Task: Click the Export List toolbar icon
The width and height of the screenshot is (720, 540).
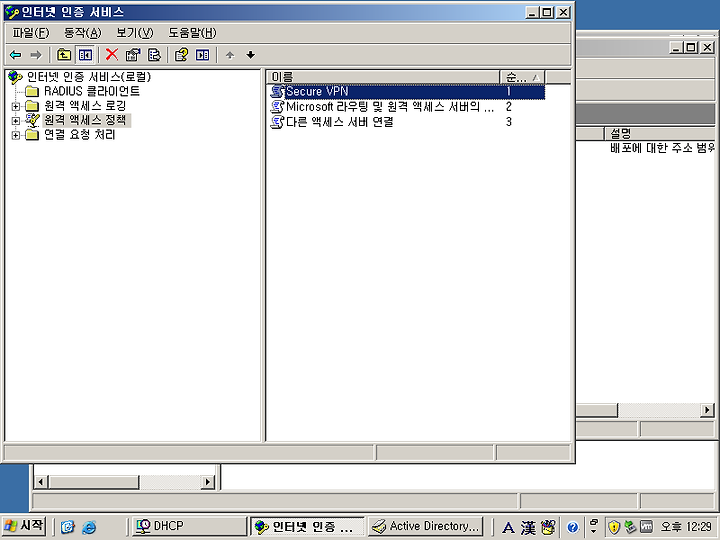Action: (154, 55)
